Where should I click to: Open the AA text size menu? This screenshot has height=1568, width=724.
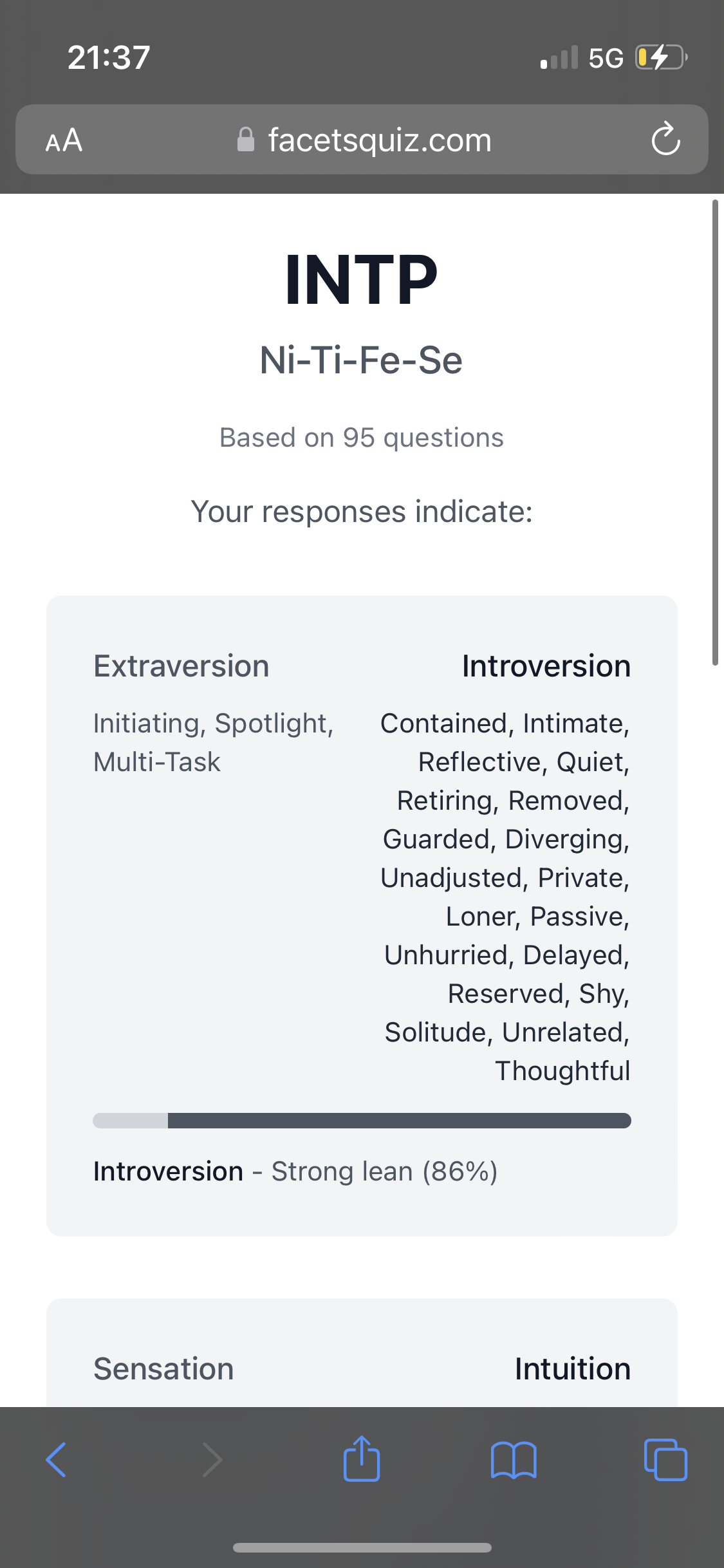[x=64, y=140]
